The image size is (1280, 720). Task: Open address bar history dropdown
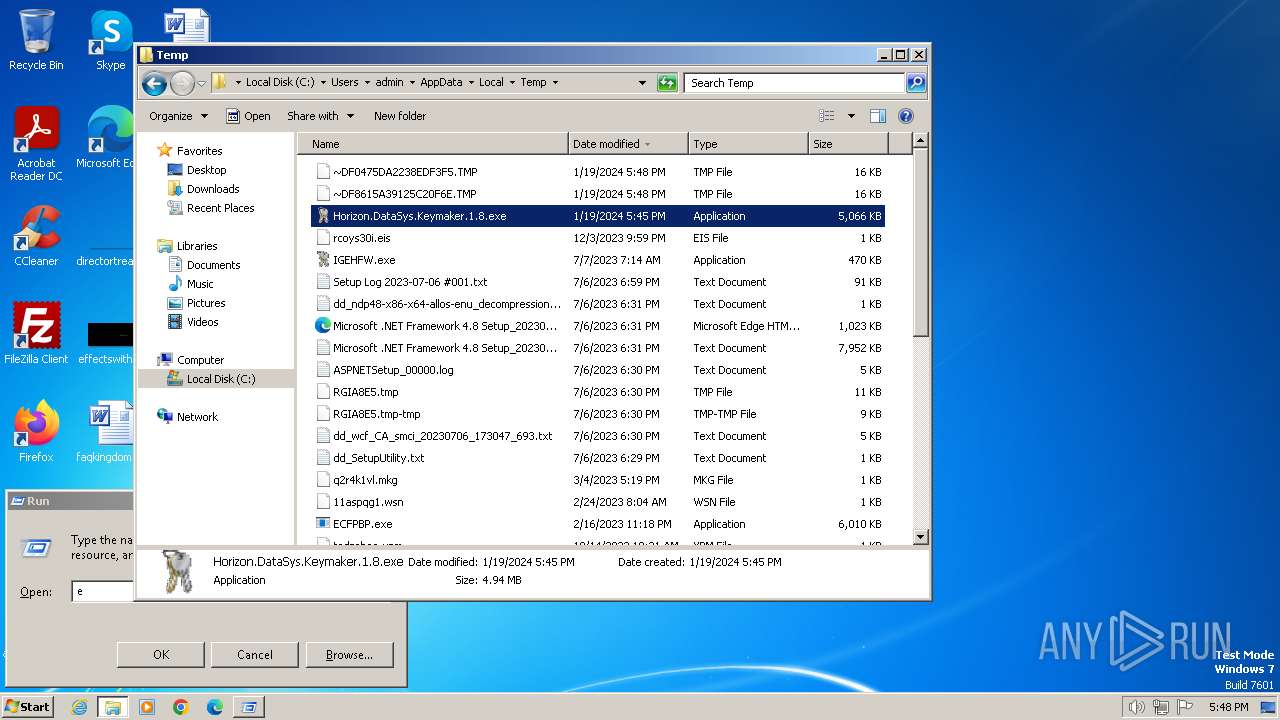tap(642, 83)
